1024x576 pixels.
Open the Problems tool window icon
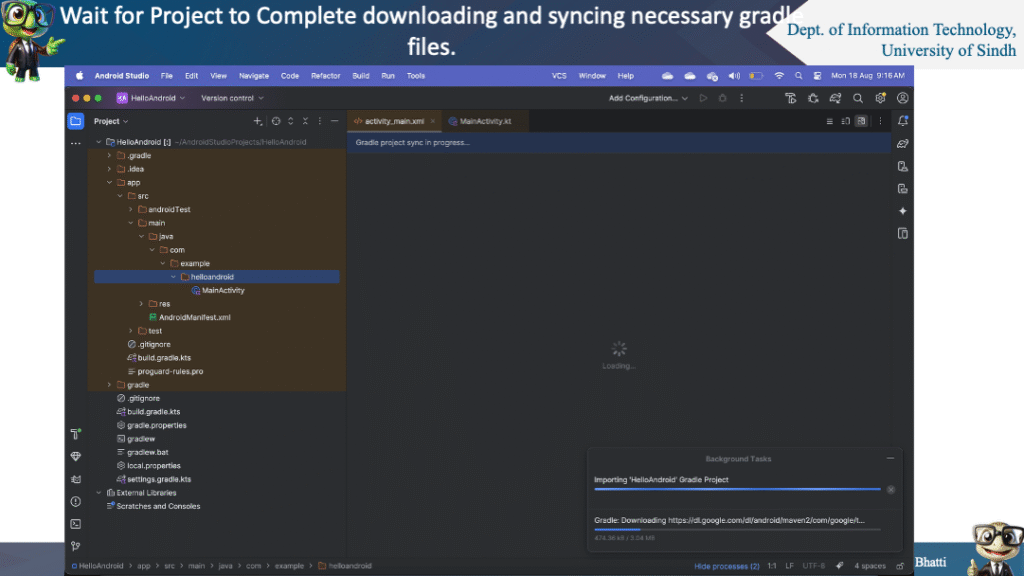[x=76, y=501]
